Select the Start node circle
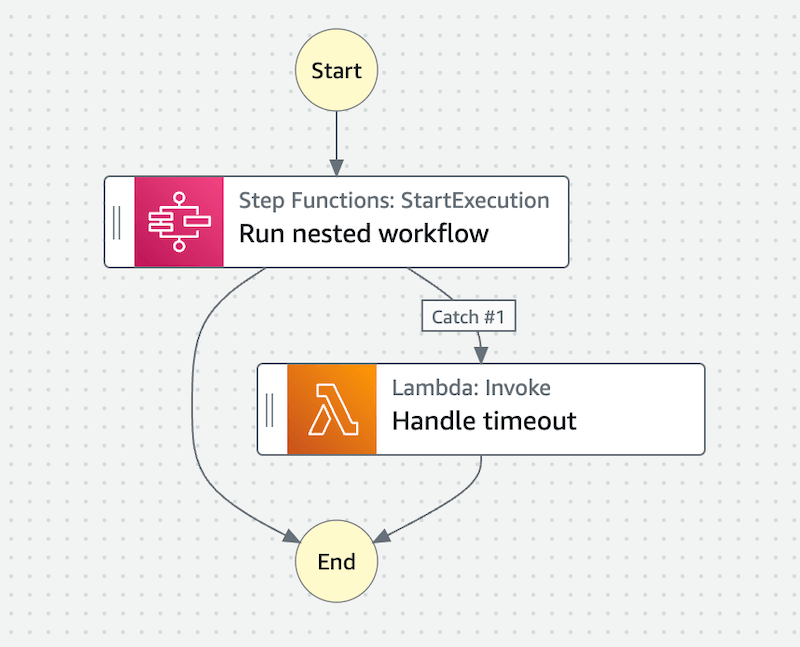Image resolution: width=800 pixels, height=647 pixels. [336, 71]
